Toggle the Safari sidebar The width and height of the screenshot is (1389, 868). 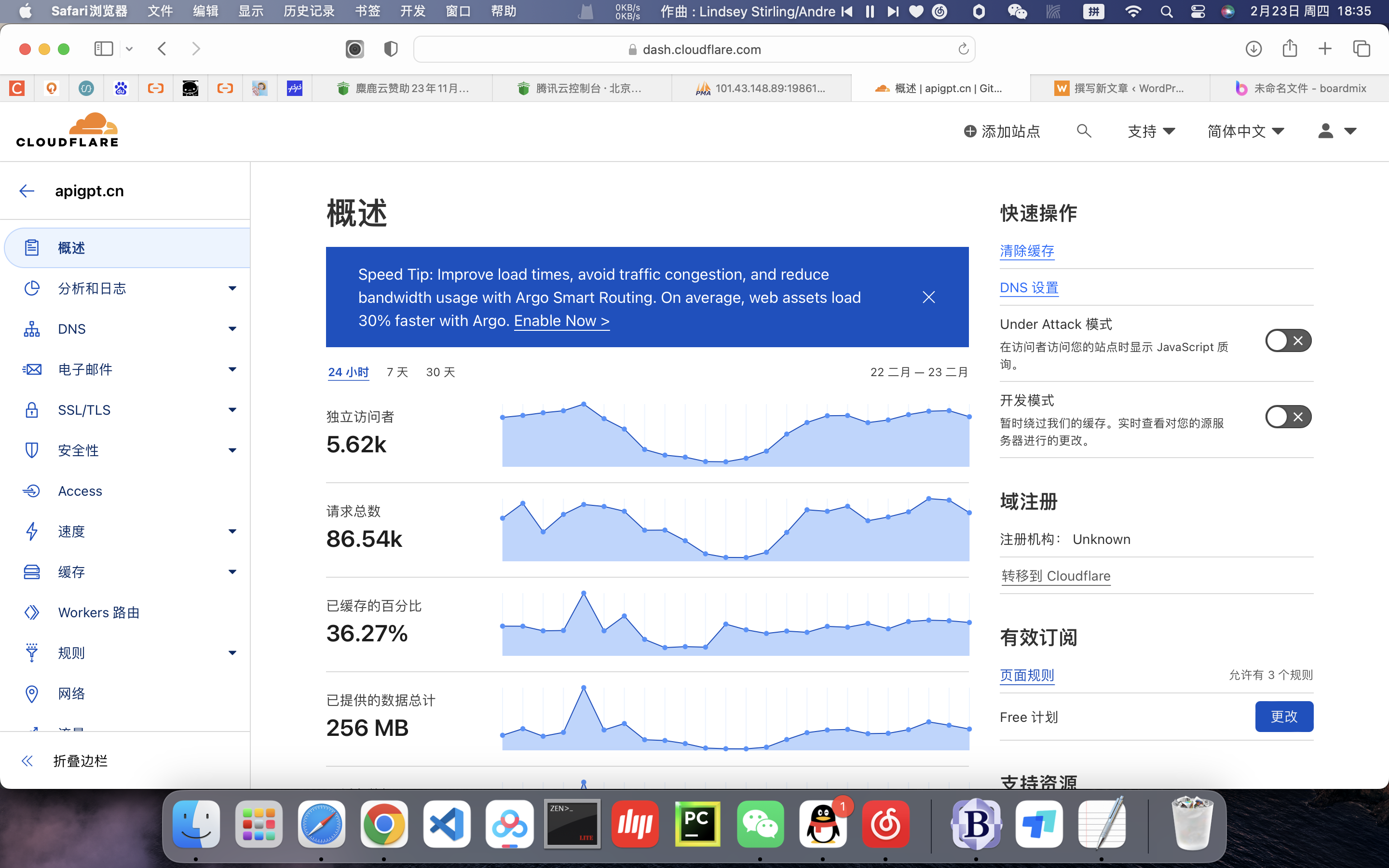104,49
